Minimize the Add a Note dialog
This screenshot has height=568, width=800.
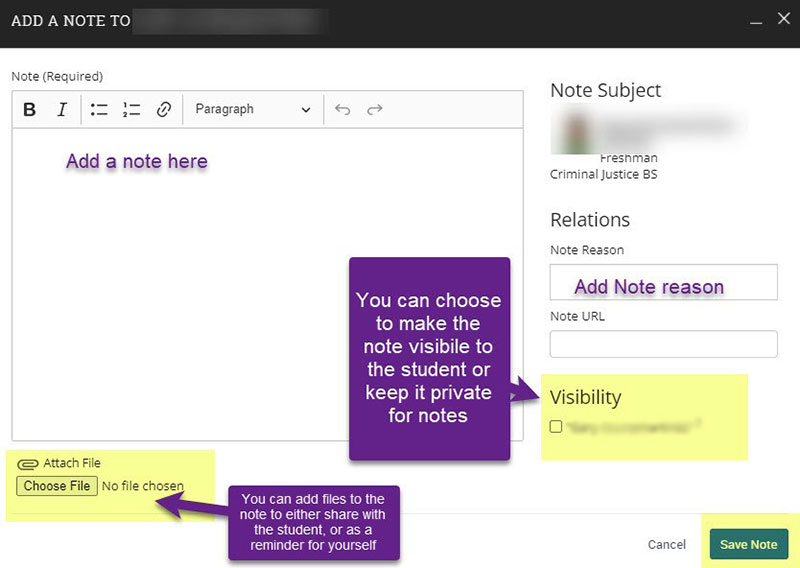[755, 20]
